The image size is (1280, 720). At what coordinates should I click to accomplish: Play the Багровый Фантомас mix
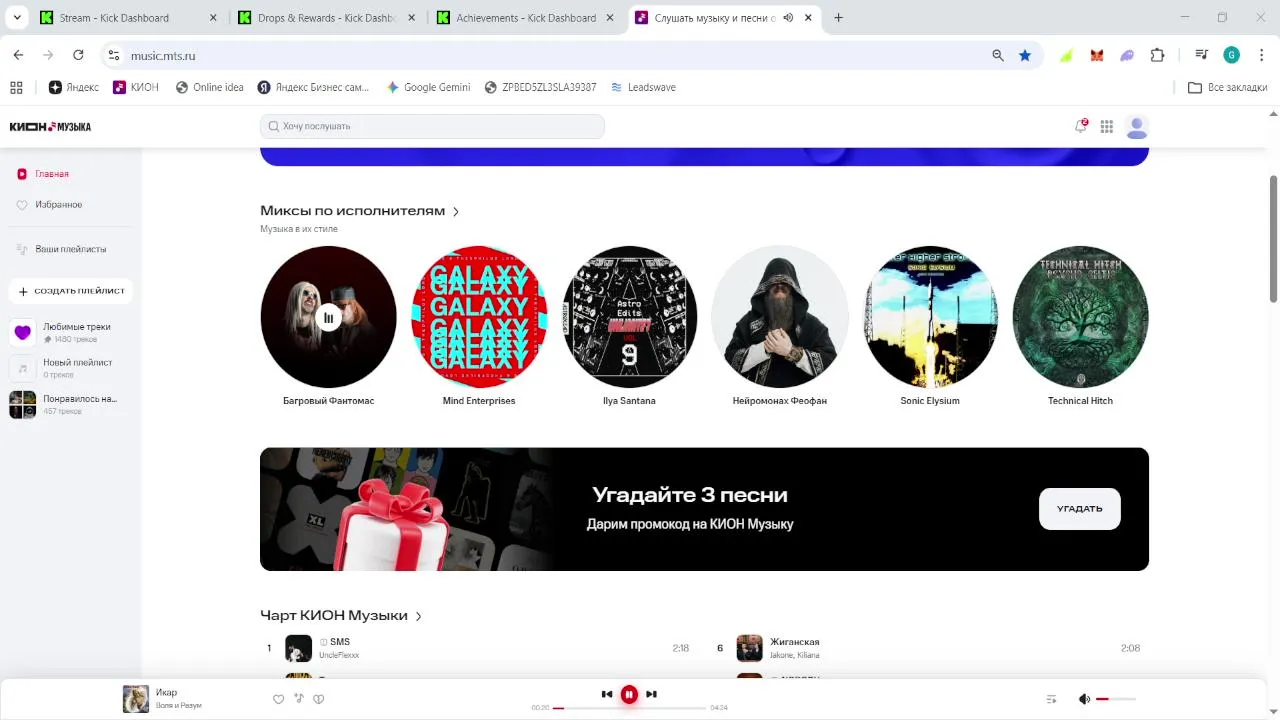328,317
